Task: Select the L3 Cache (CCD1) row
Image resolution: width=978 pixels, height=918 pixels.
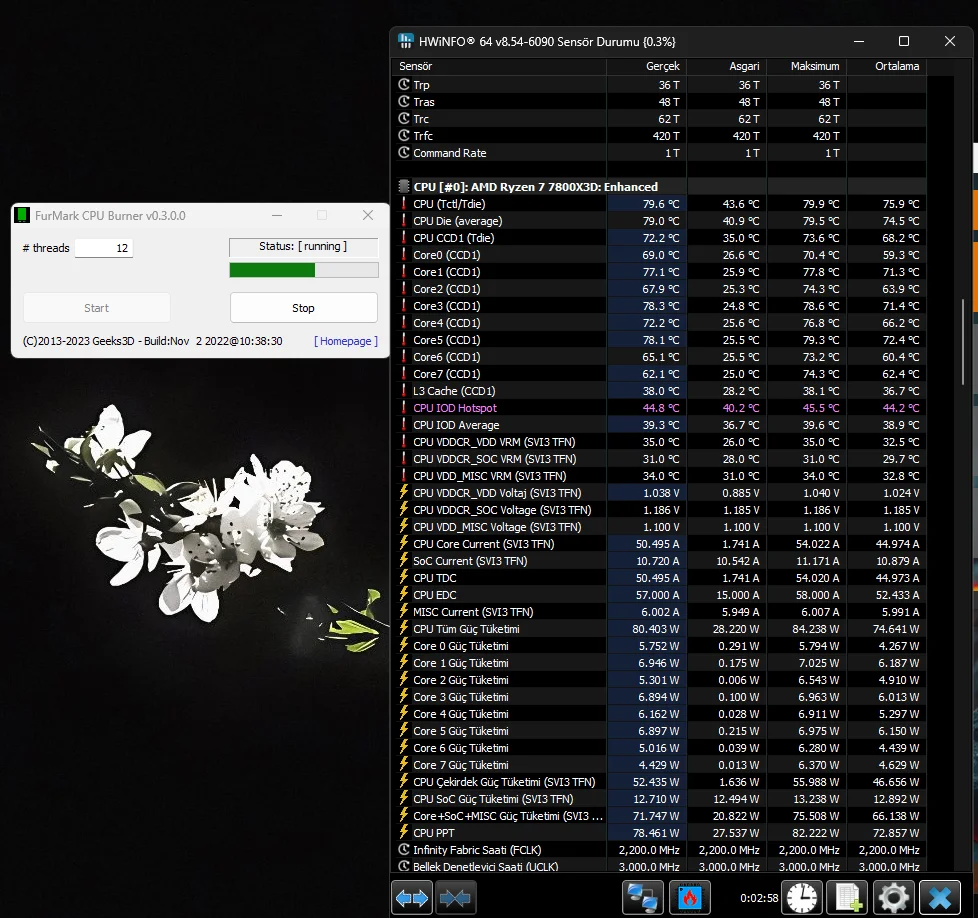Action: (660, 391)
